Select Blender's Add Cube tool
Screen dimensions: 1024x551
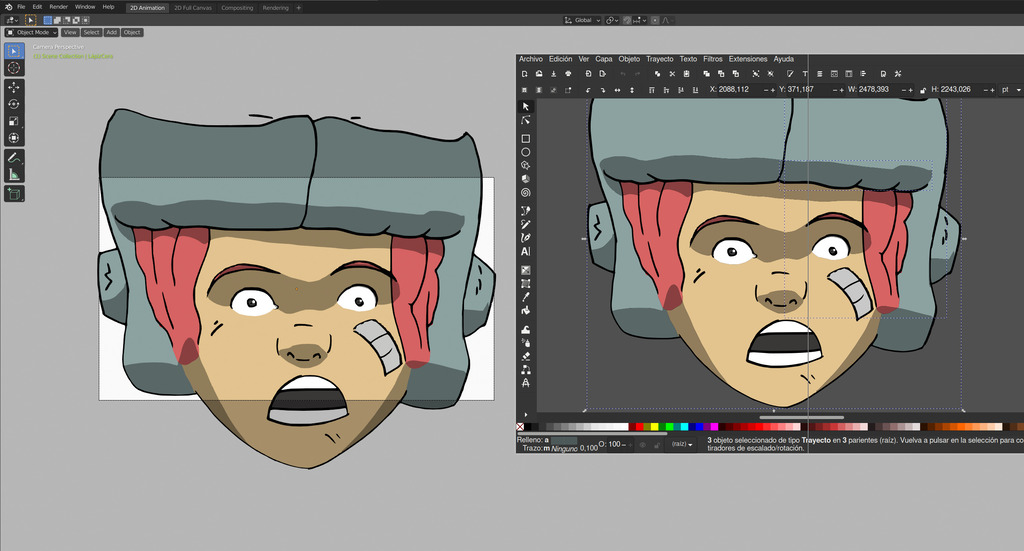[14, 194]
